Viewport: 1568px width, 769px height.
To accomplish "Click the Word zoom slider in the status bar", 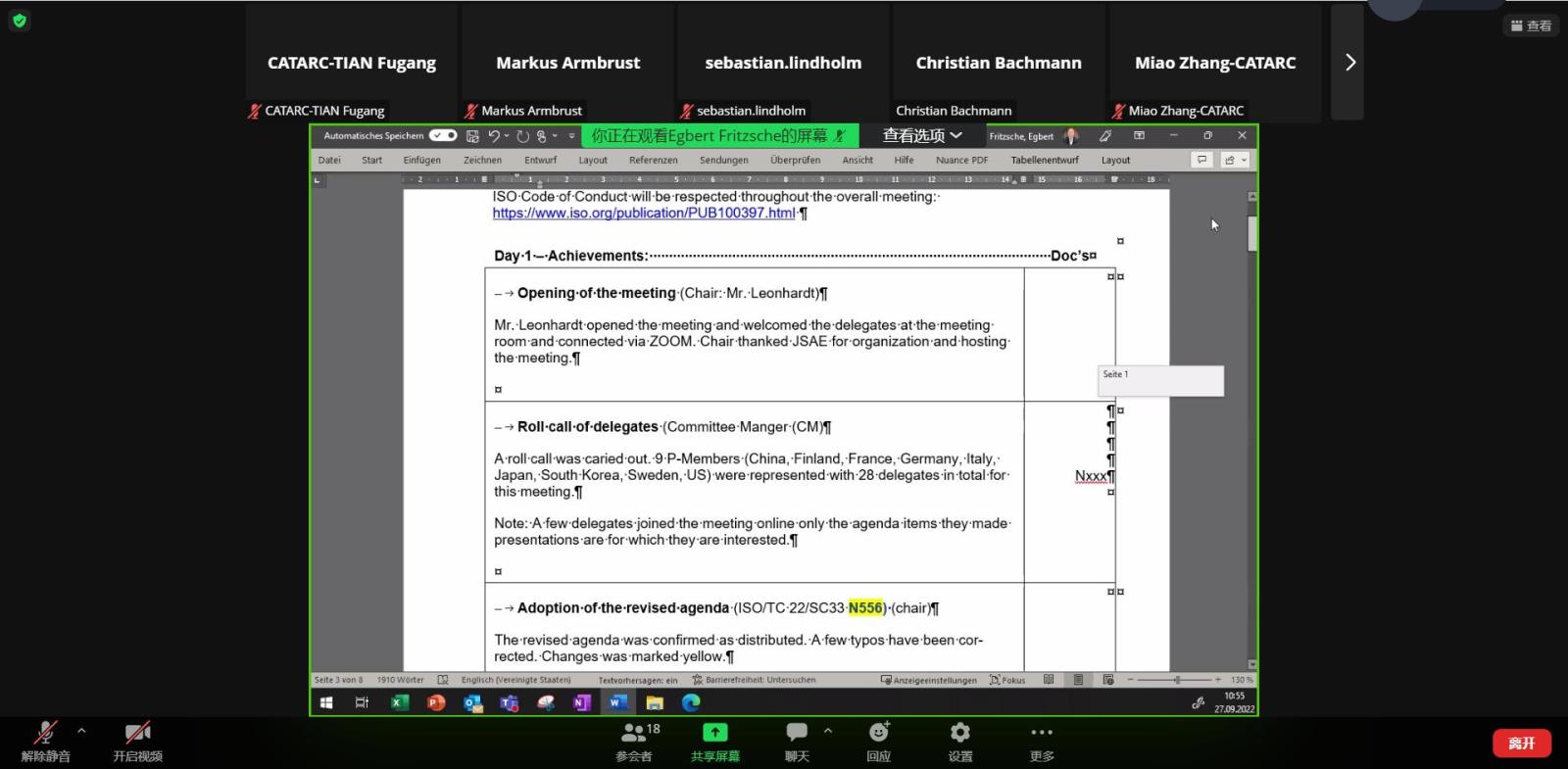I will click(1176, 680).
